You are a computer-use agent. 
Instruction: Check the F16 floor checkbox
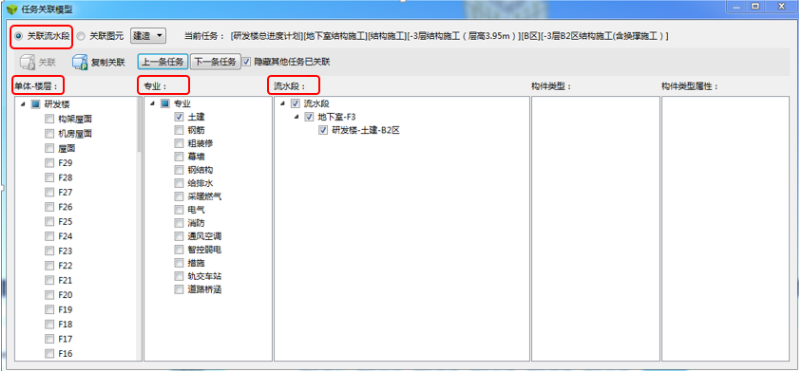coord(49,354)
